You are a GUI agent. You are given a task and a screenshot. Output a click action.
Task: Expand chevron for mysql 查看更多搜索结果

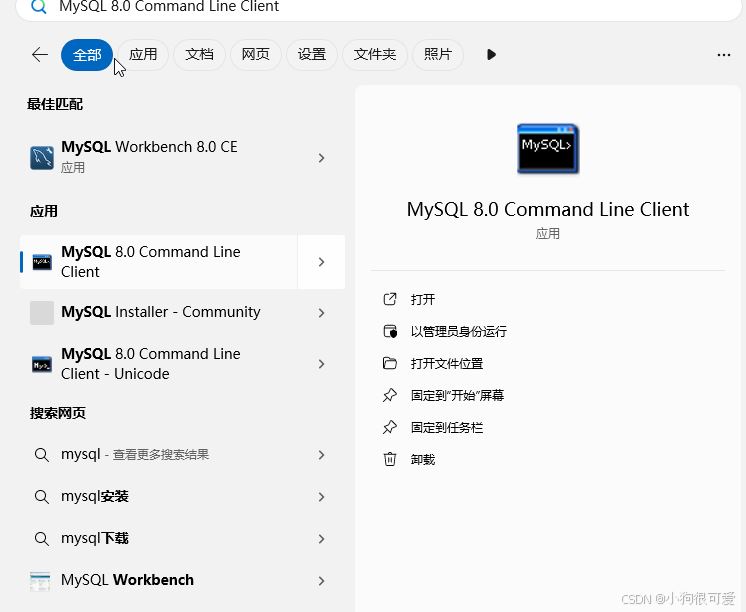click(322, 455)
